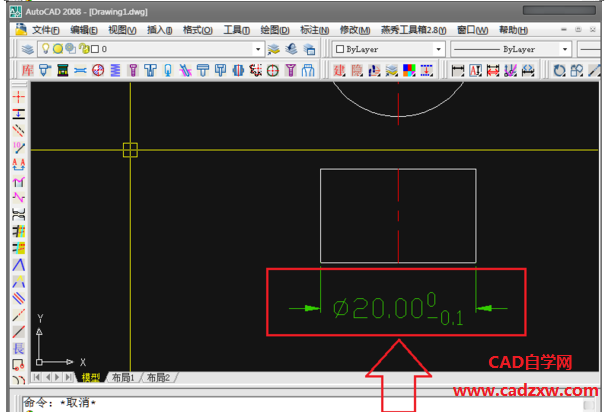Screen dimensions: 607x414
Task: Click the magenta zigzag line icon
Action: [x=19, y=198]
